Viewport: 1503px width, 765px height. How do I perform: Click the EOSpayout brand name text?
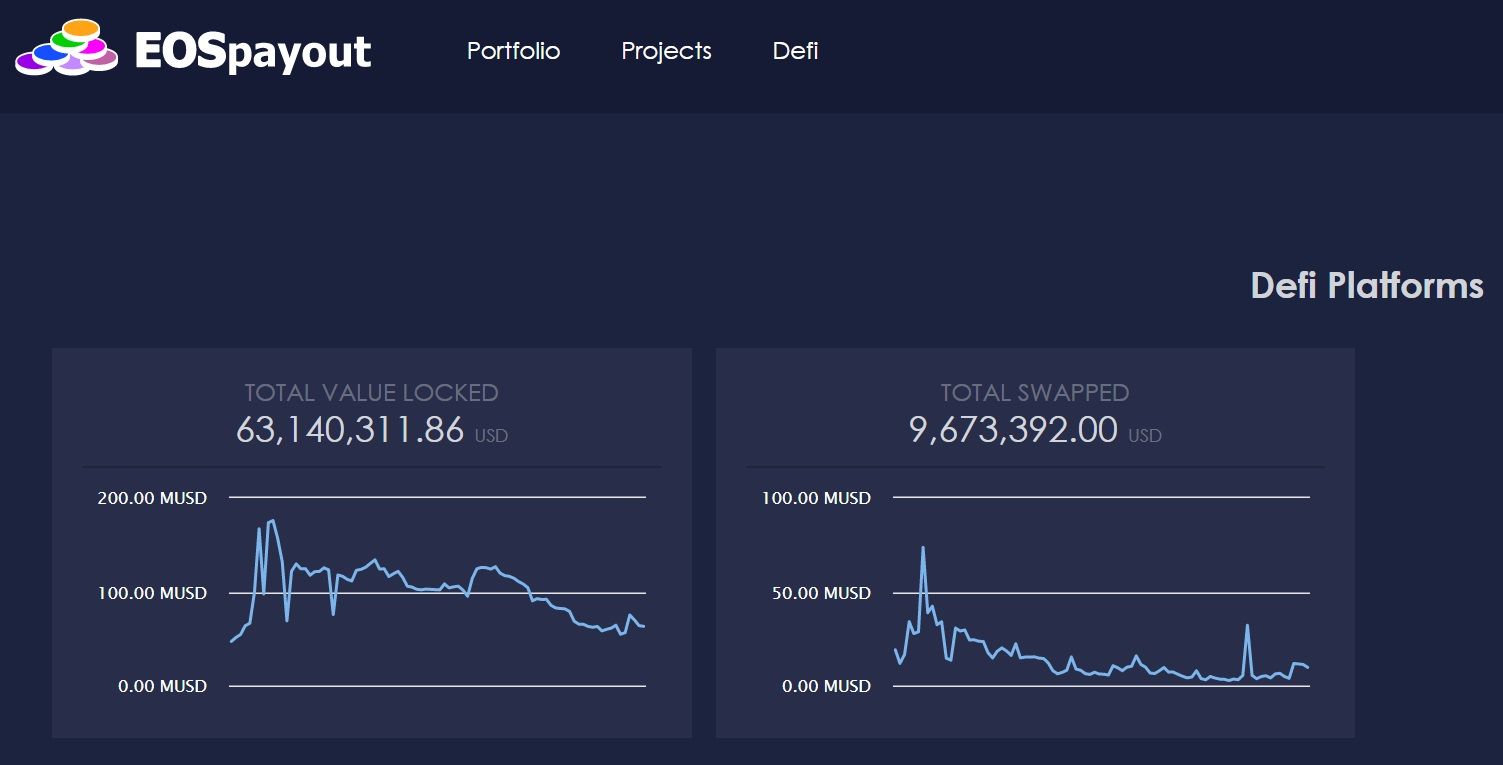[x=253, y=51]
